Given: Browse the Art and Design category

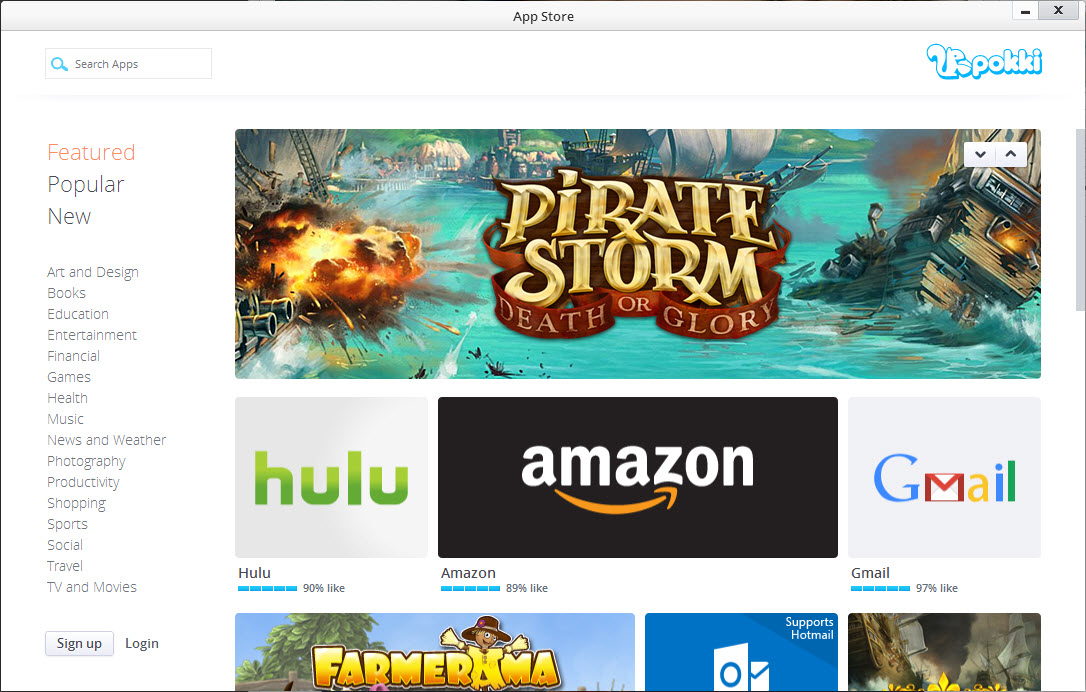Looking at the screenshot, I should (93, 272).
